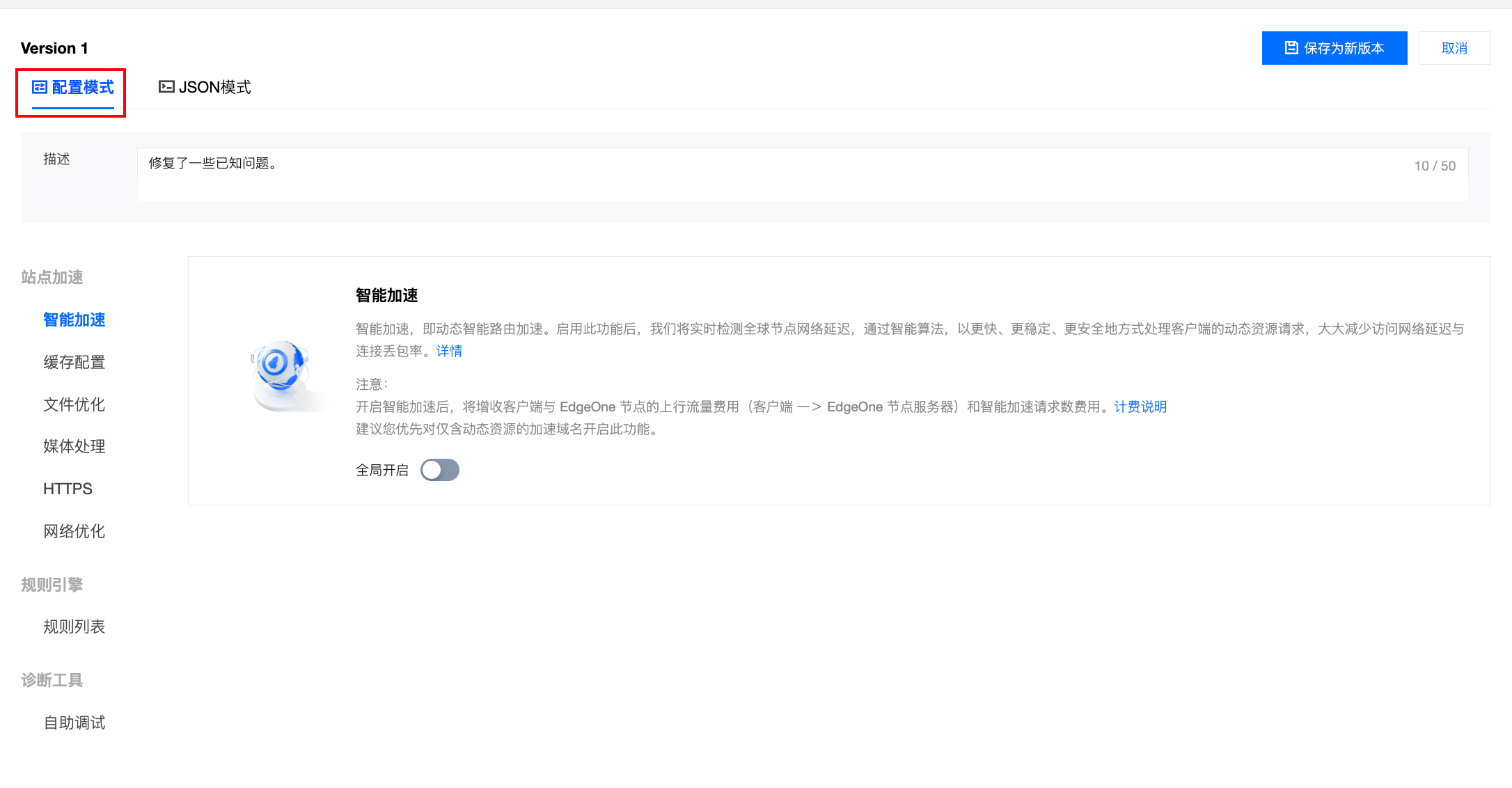Toggle the 全局开启 switch
Image resolution: width=1512 pixels, height=788 pixels.
tap(440, 470)
